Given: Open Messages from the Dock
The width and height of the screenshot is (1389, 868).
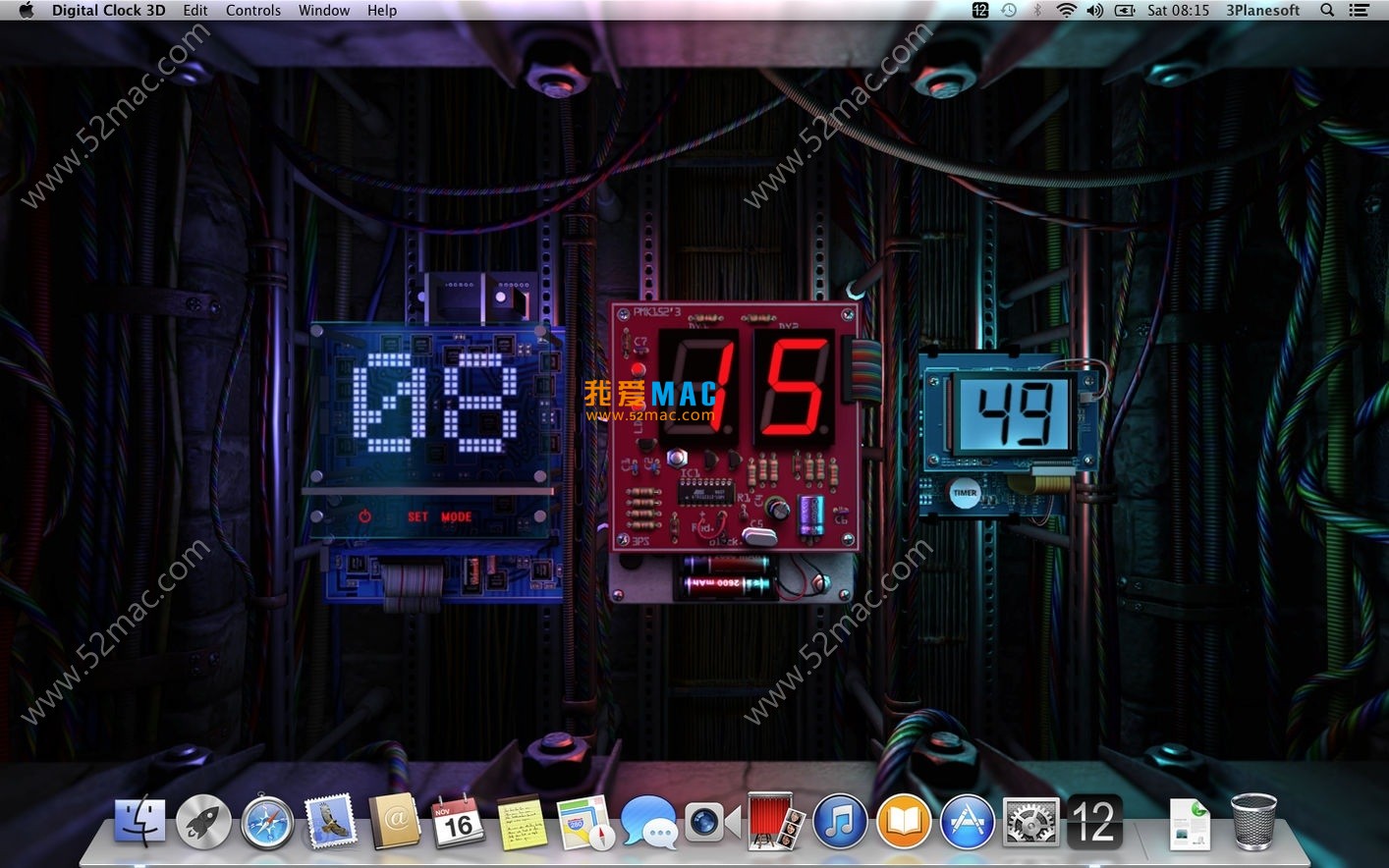Looking at the screenshot, I should [x=649, y=822].
